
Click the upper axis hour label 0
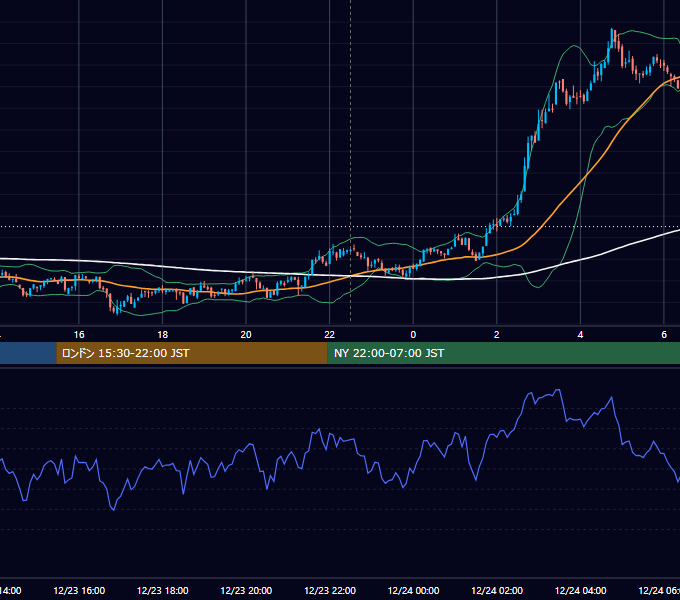[413, 335]
